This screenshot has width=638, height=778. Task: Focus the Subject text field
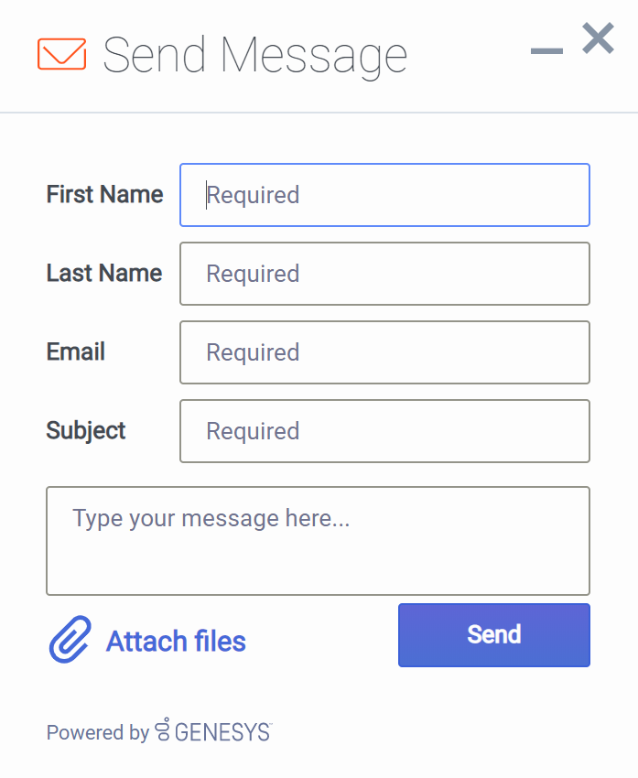click(385, 431)
